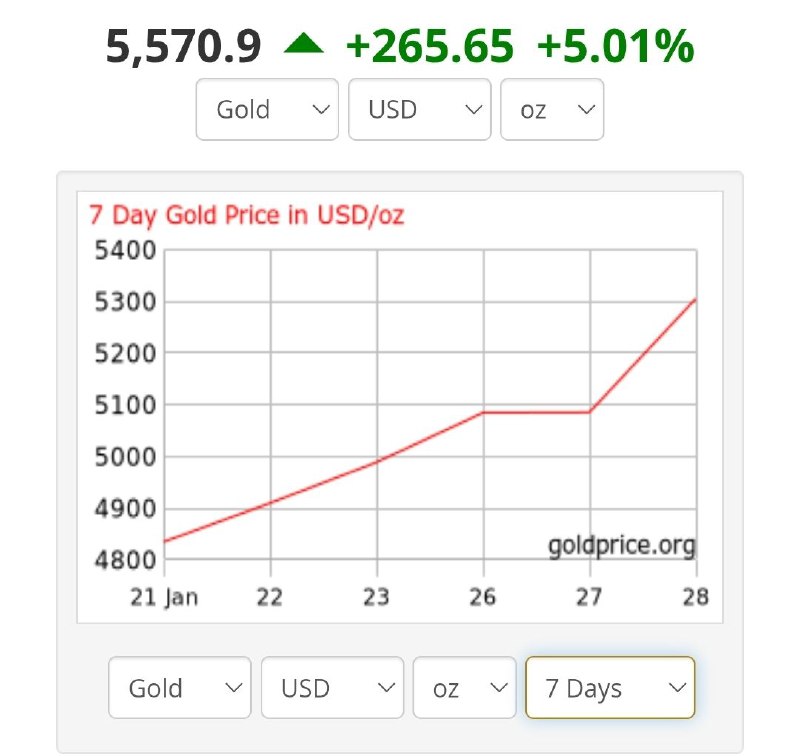
Task: Click the 5100 price axis label
Action: [123, 405]
